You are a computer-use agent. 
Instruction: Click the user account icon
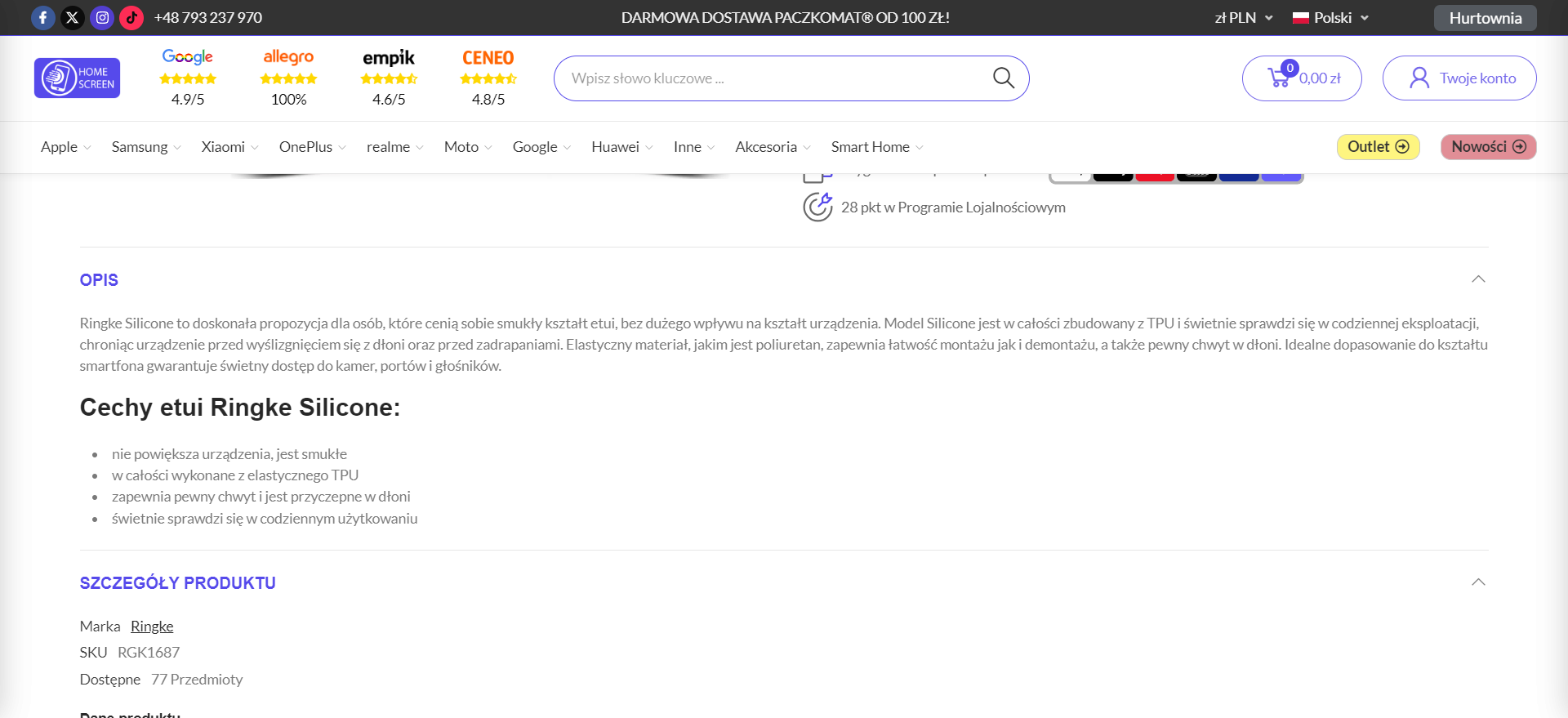point(1419,78)
